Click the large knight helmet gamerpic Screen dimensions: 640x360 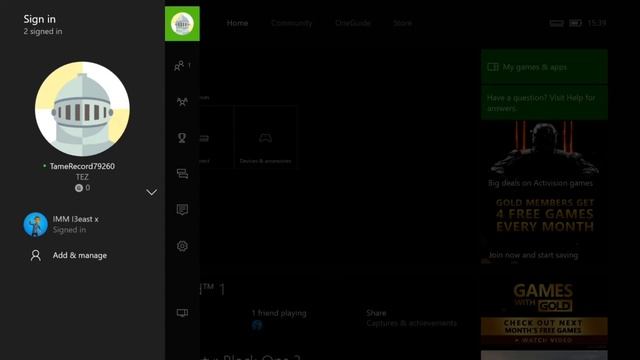82,109
